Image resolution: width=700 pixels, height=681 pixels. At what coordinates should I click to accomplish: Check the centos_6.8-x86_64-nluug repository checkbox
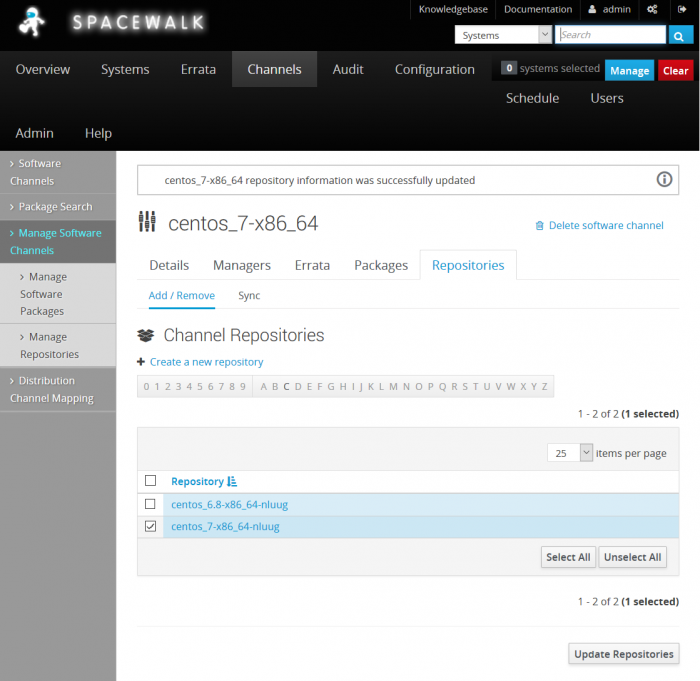coord(151,504)
